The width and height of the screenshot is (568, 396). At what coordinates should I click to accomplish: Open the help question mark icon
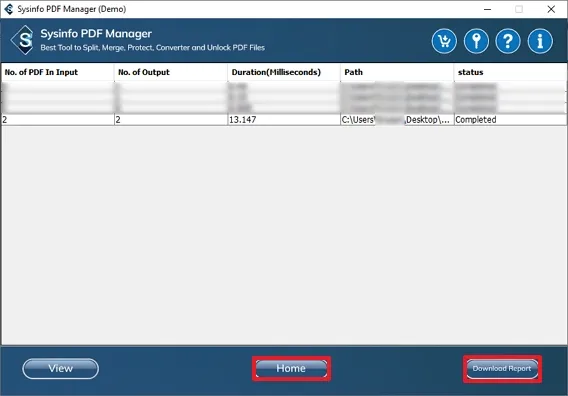pos(508,41)
